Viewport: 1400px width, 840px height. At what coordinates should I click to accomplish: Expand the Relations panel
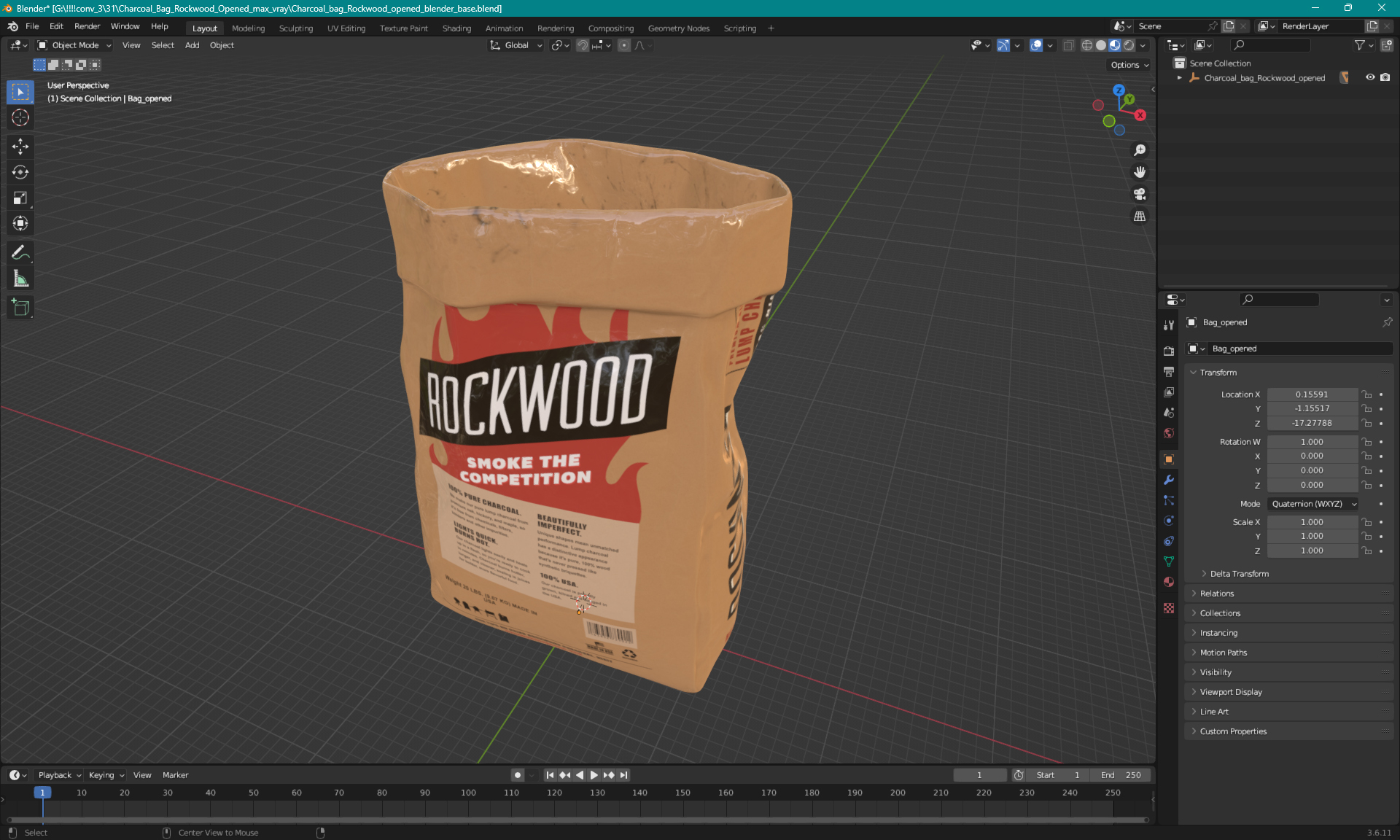tap(1217, 594)
